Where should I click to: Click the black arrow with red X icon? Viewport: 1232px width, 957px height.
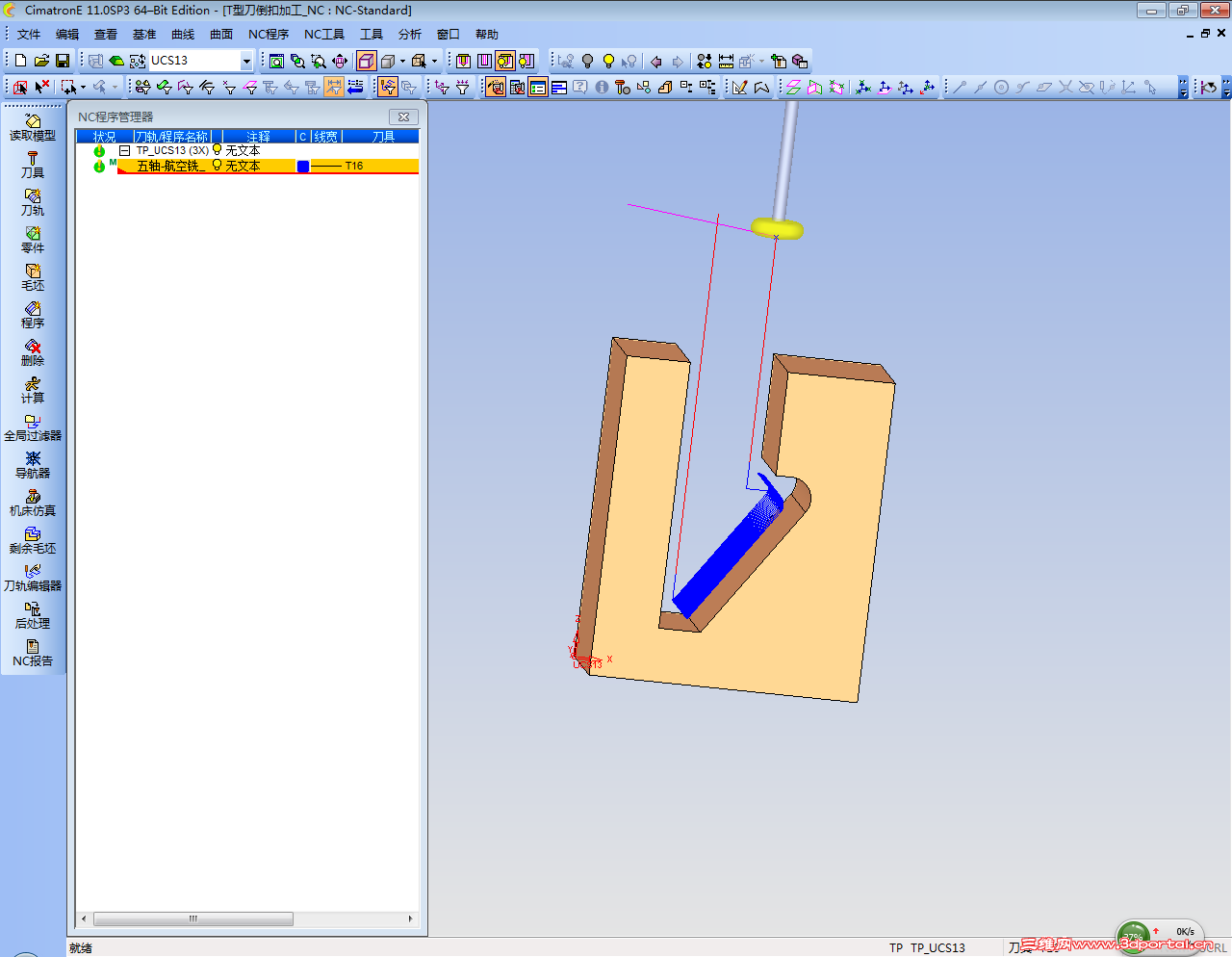tap(41, 87)
